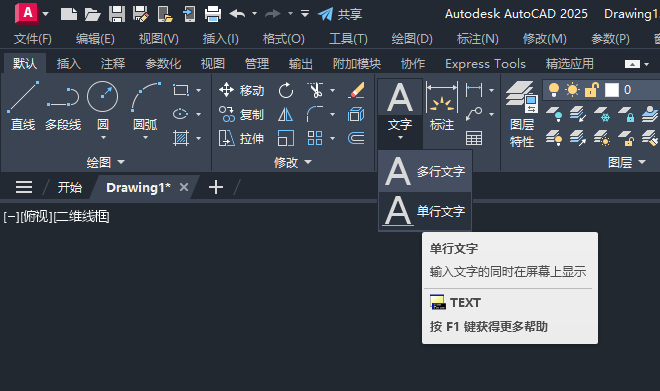Viewport: 660px width, 391px height.
Task: Open the 格式(O) menu
Action: [284, 39]
